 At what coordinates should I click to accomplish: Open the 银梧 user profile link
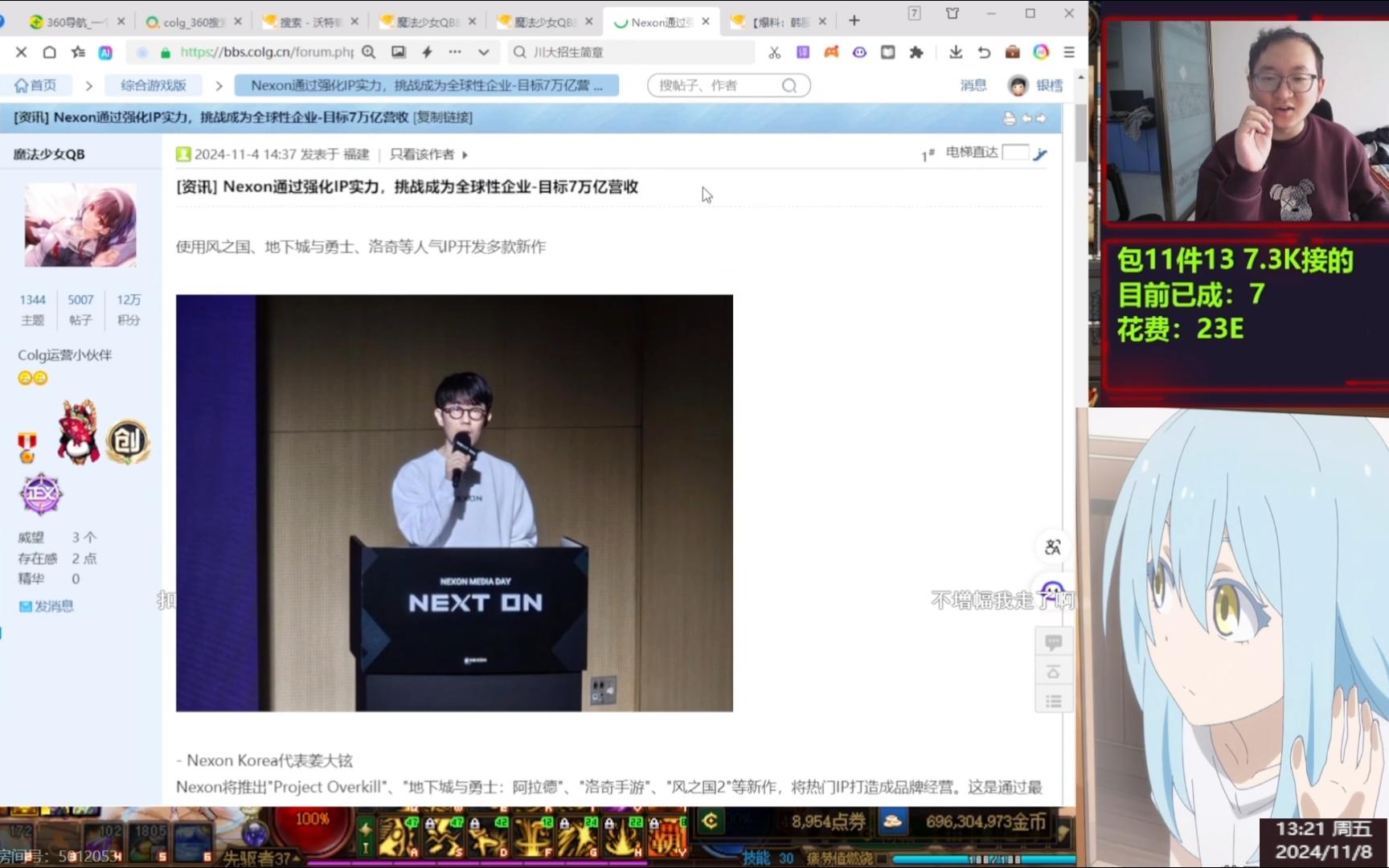tap(1050, 85)
